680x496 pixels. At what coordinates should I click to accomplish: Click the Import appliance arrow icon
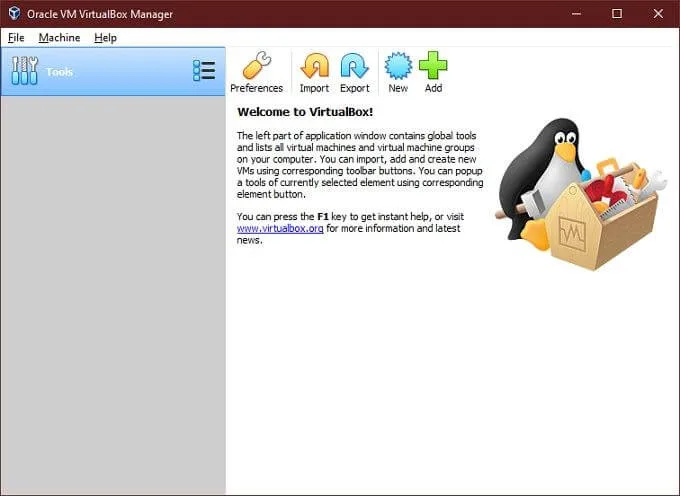tap(314, 66)
